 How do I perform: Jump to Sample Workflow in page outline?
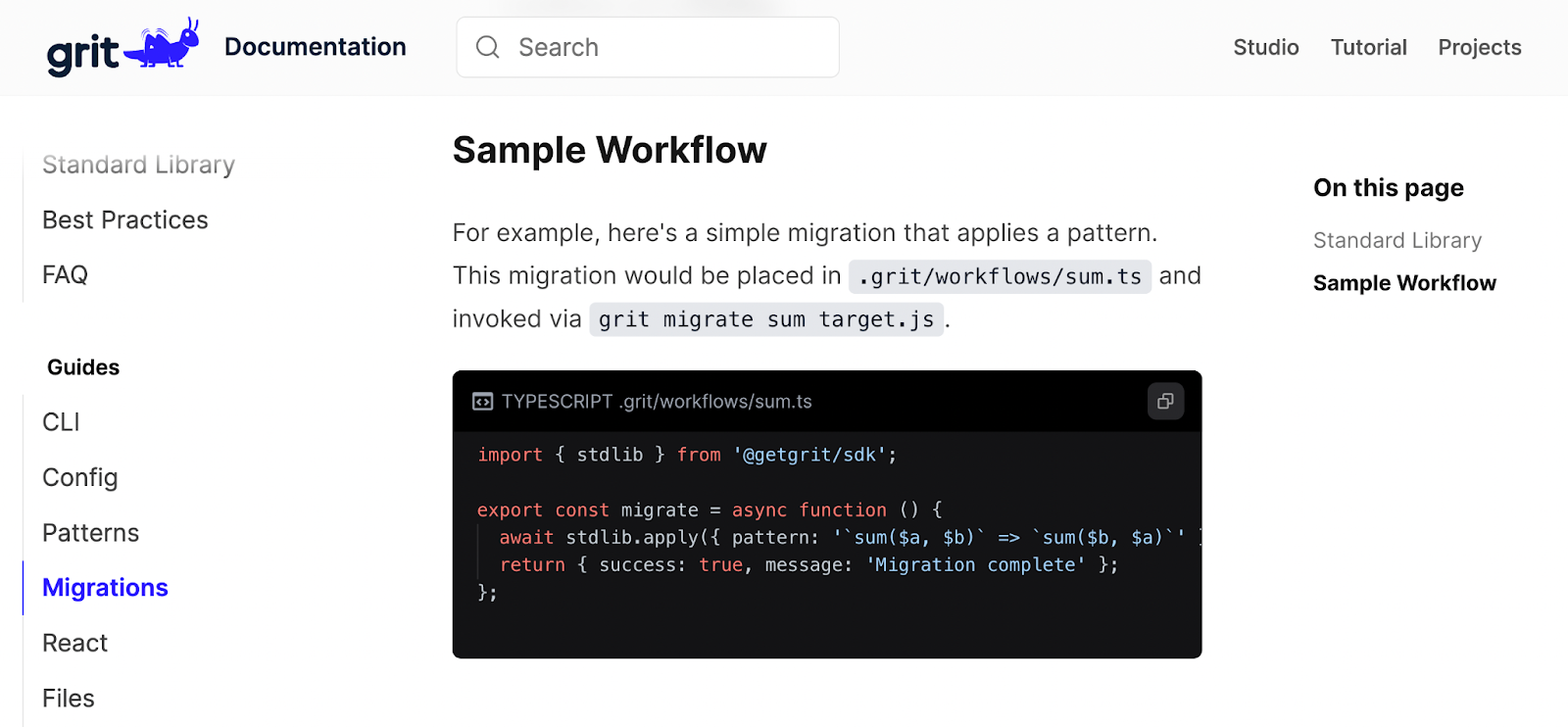(x=1404, y=283)
